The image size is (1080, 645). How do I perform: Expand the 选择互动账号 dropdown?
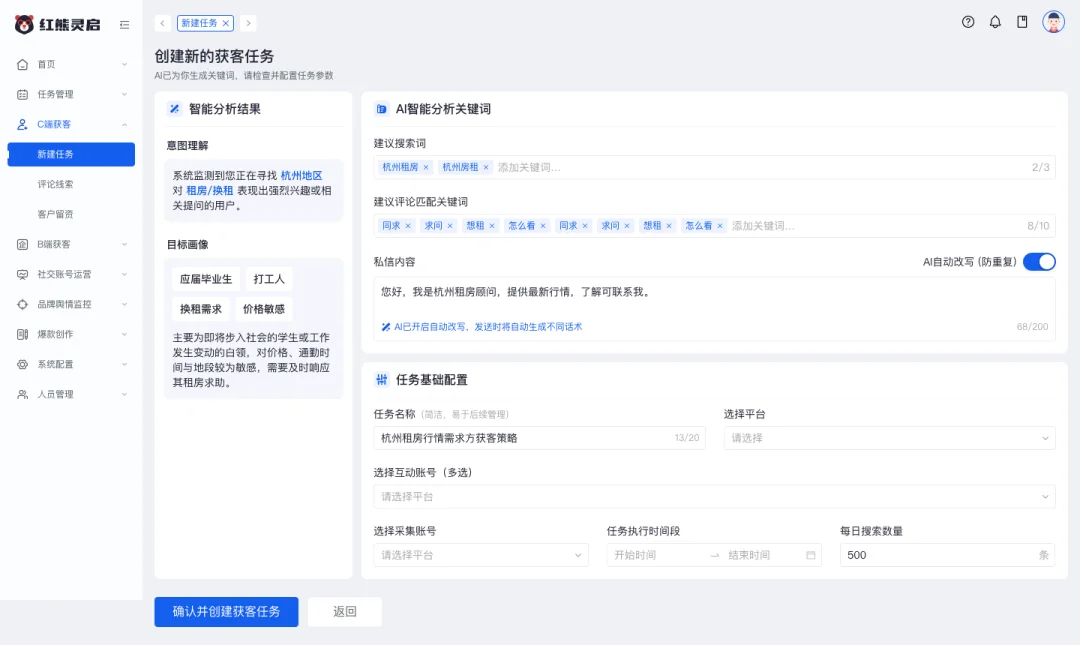[714, 495]
